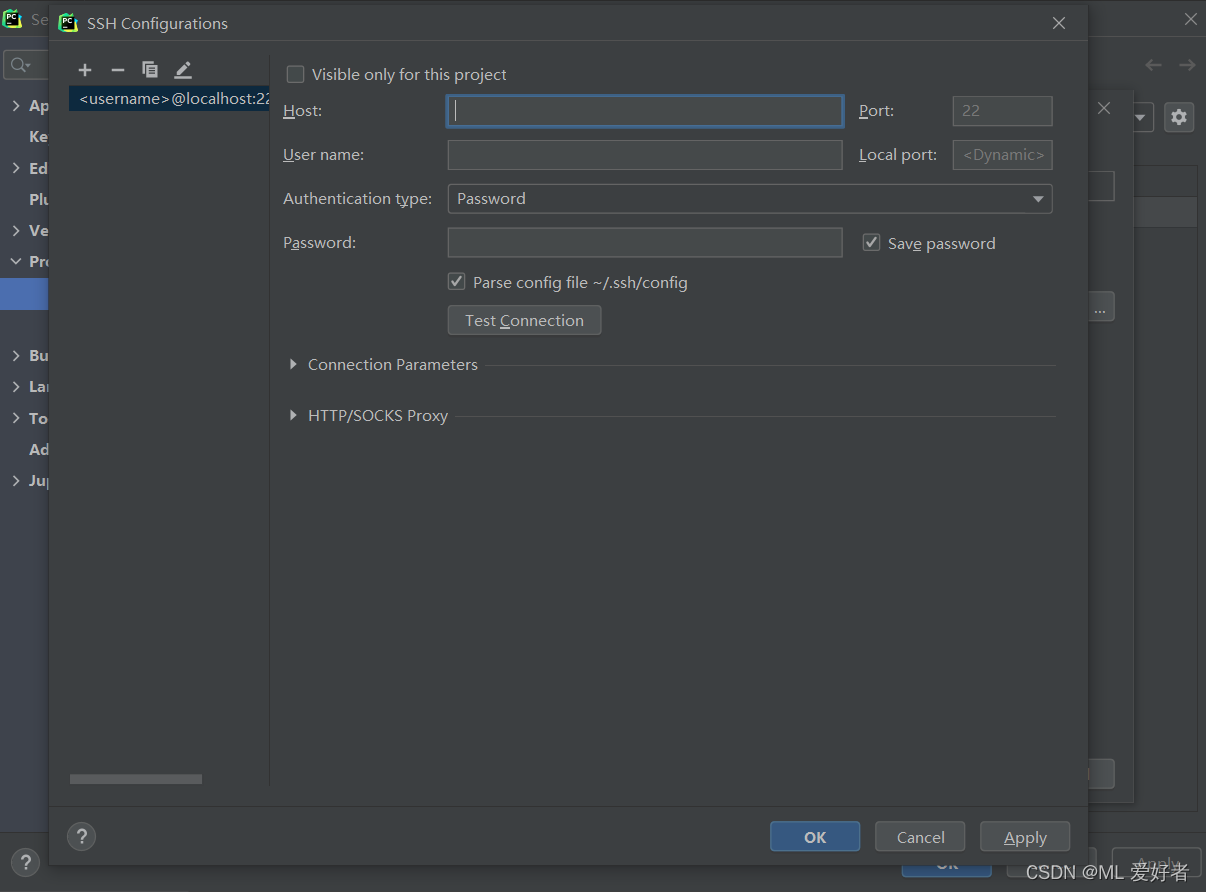Viewport: 1206px width, 892px height.
Task: Disable 'Parse config file ~/.ssh/config'
Action: click(456, 281)
